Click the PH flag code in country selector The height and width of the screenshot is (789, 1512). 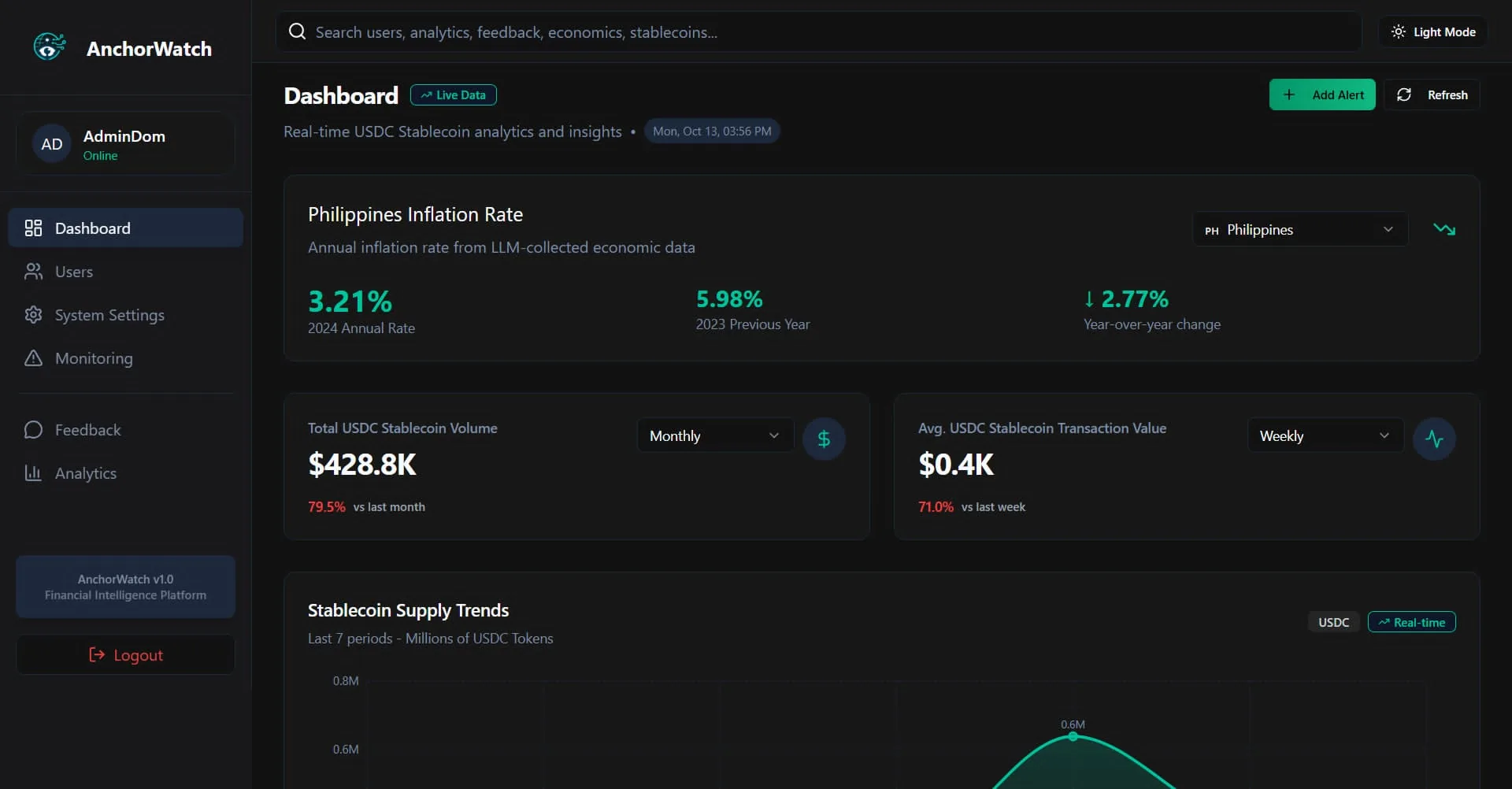point(1212,231)
